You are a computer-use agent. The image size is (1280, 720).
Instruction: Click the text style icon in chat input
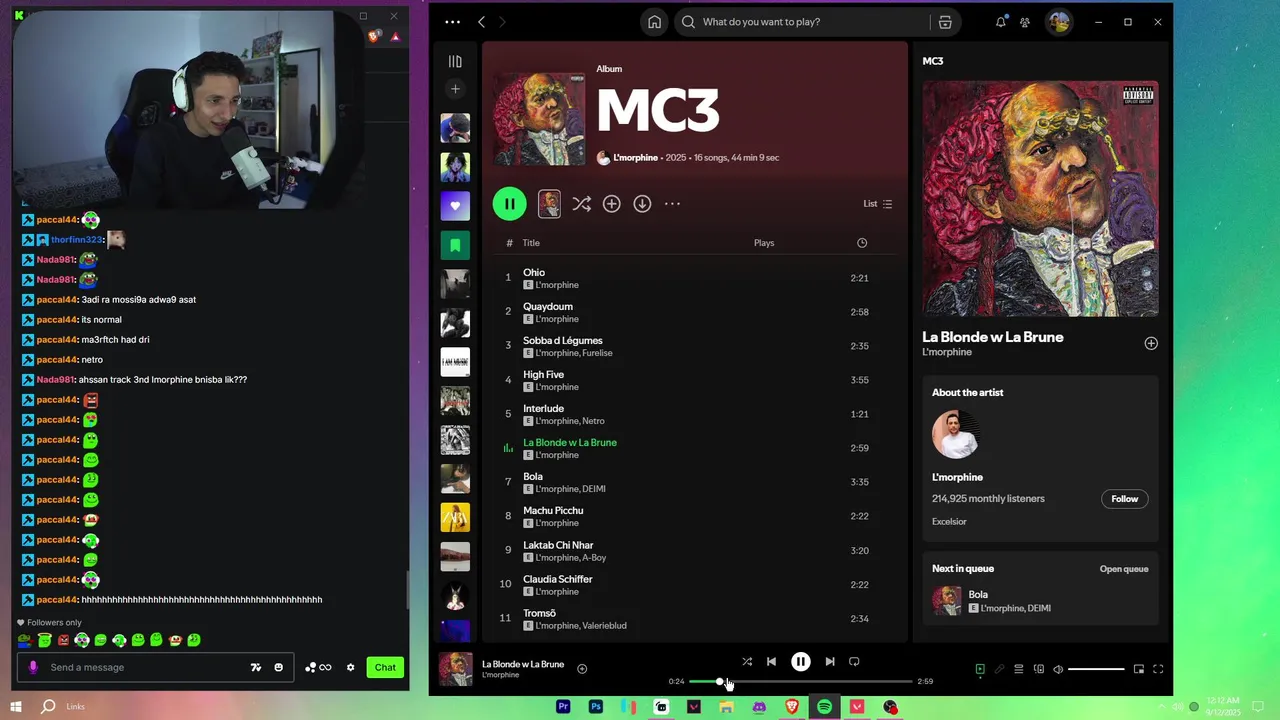pos(256,667)
